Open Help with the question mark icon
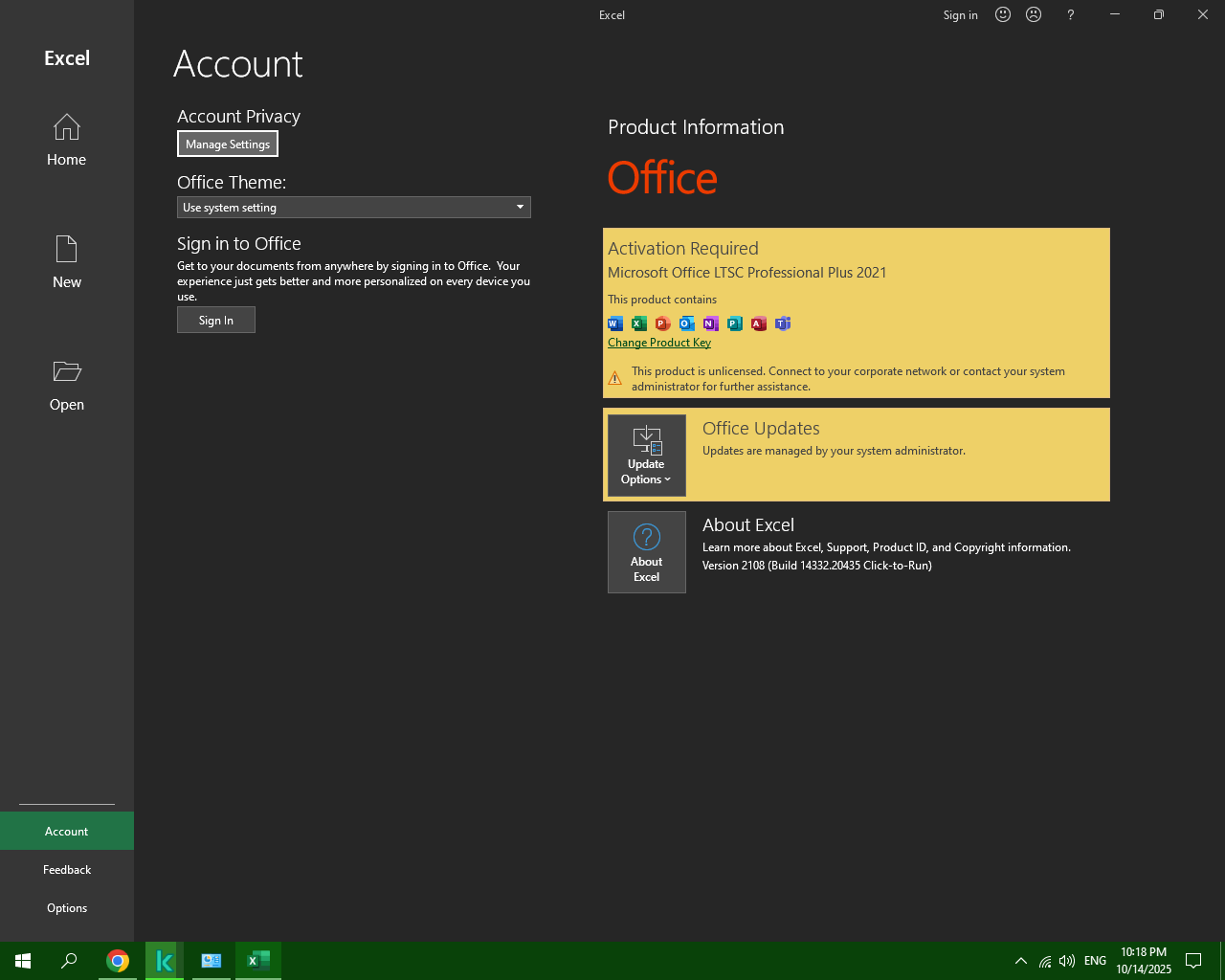The height and width of the screenshot is (980, 1225). point(1071,14)
